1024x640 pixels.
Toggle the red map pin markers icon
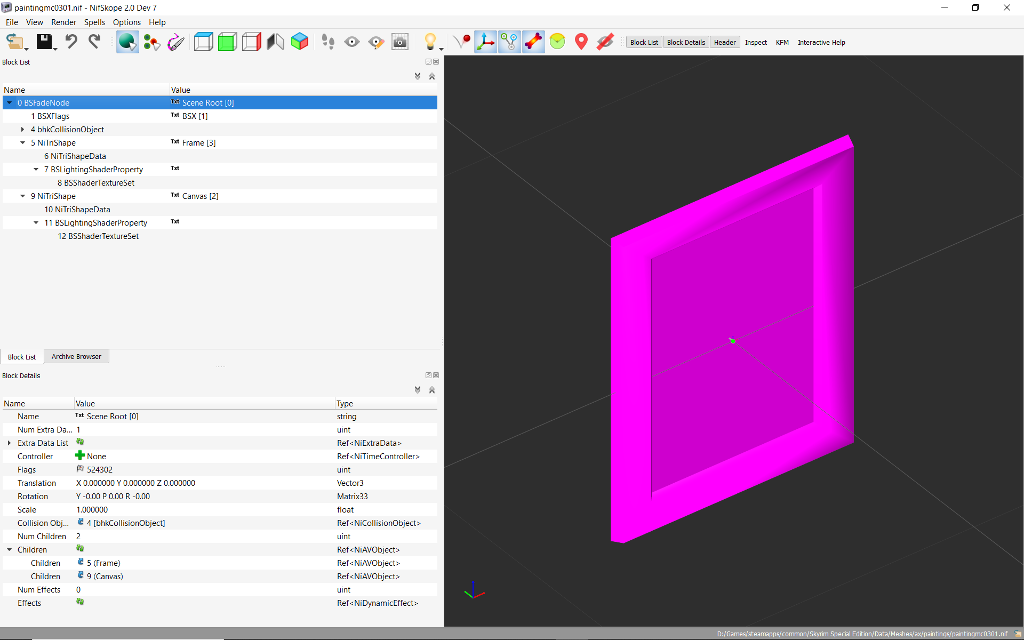coord(581,42)
